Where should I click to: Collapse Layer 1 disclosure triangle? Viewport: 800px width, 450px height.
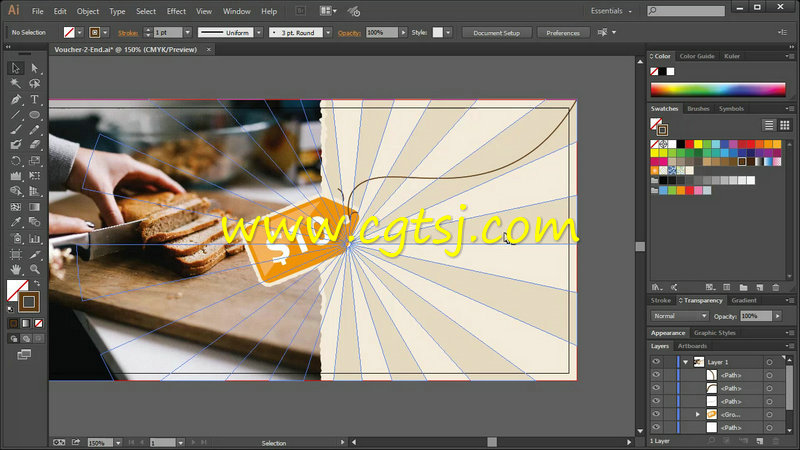click(x=686, y=362)
